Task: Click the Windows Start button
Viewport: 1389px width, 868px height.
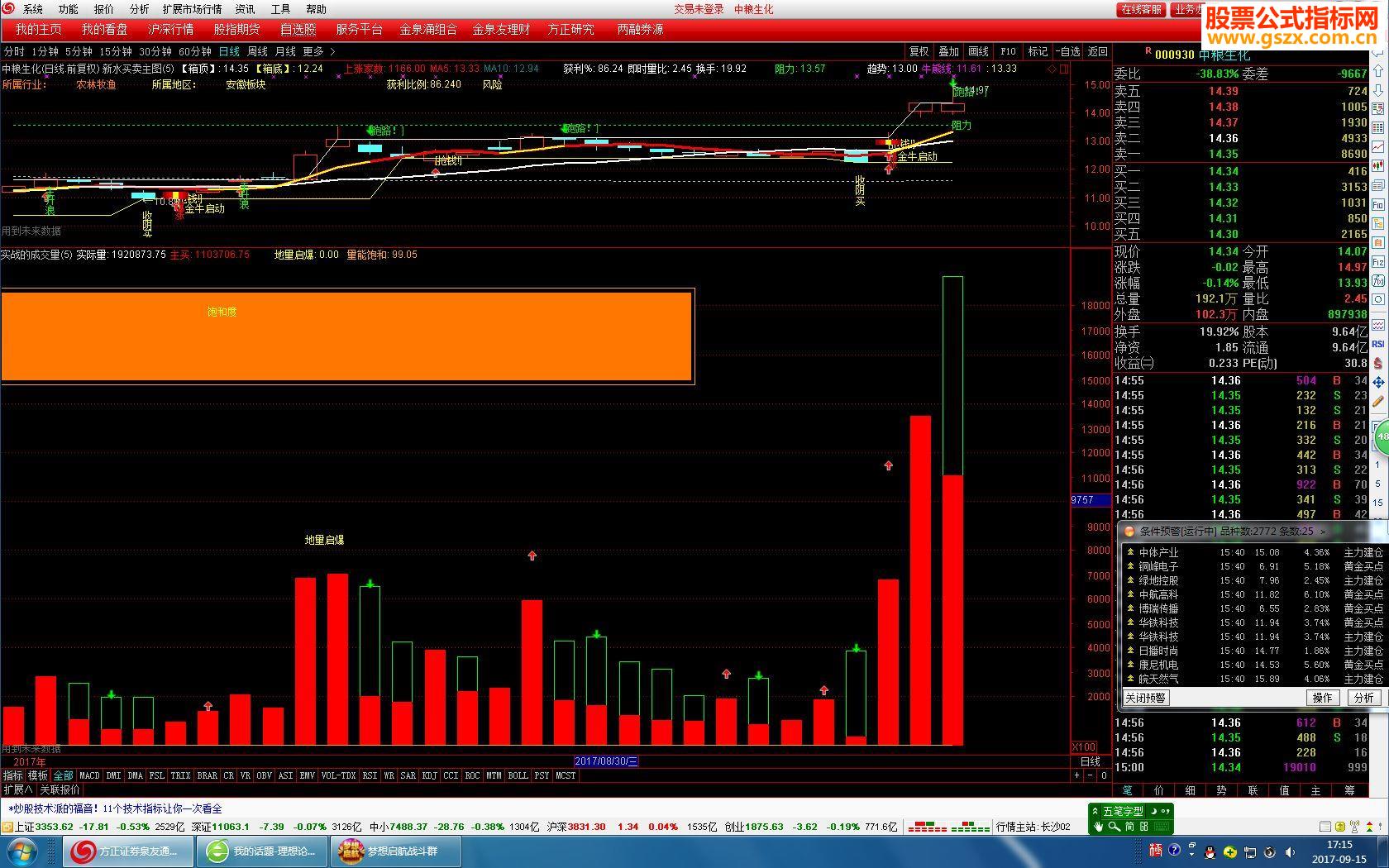Action: 21,851
